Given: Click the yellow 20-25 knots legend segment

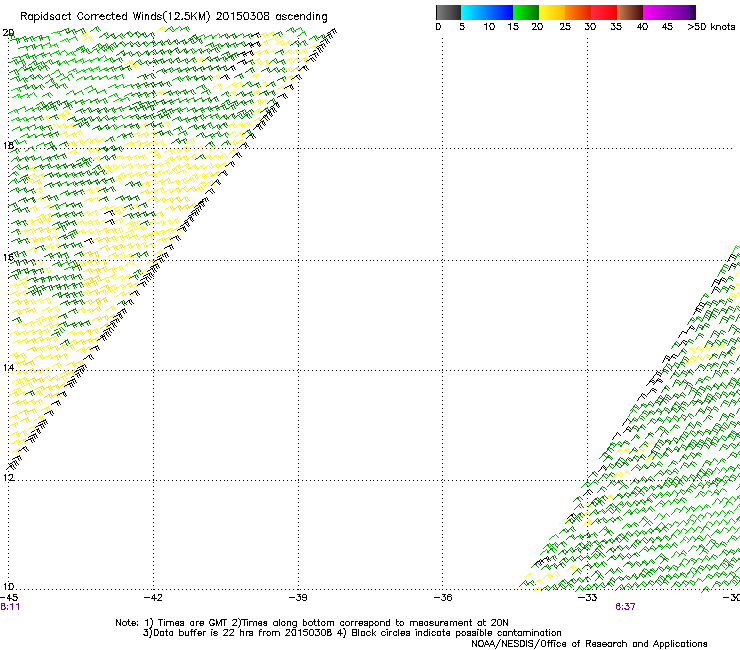Looking at the screenshot, I should [552, 12].
